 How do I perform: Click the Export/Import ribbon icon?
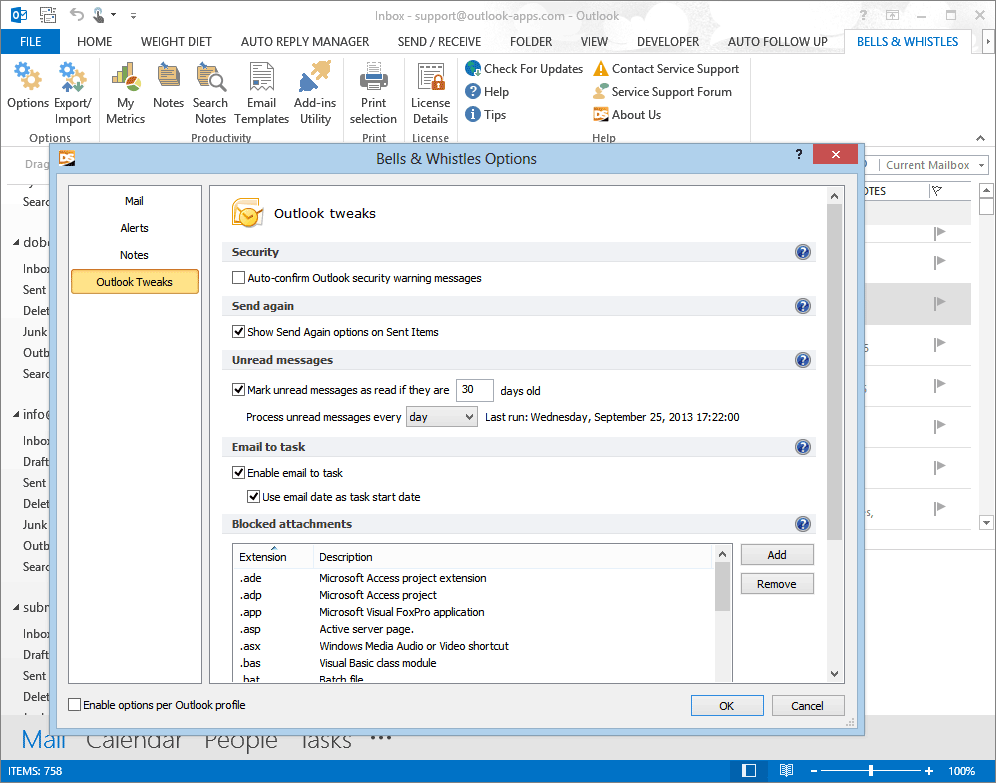[72, 93]
